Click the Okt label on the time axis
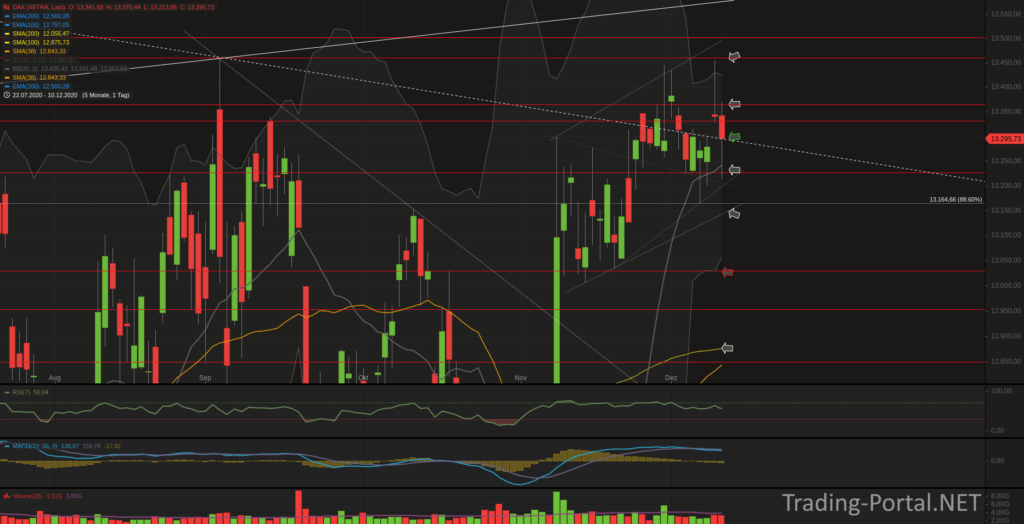The width and height of the screenshot is (1024, 524). [364, 378]
